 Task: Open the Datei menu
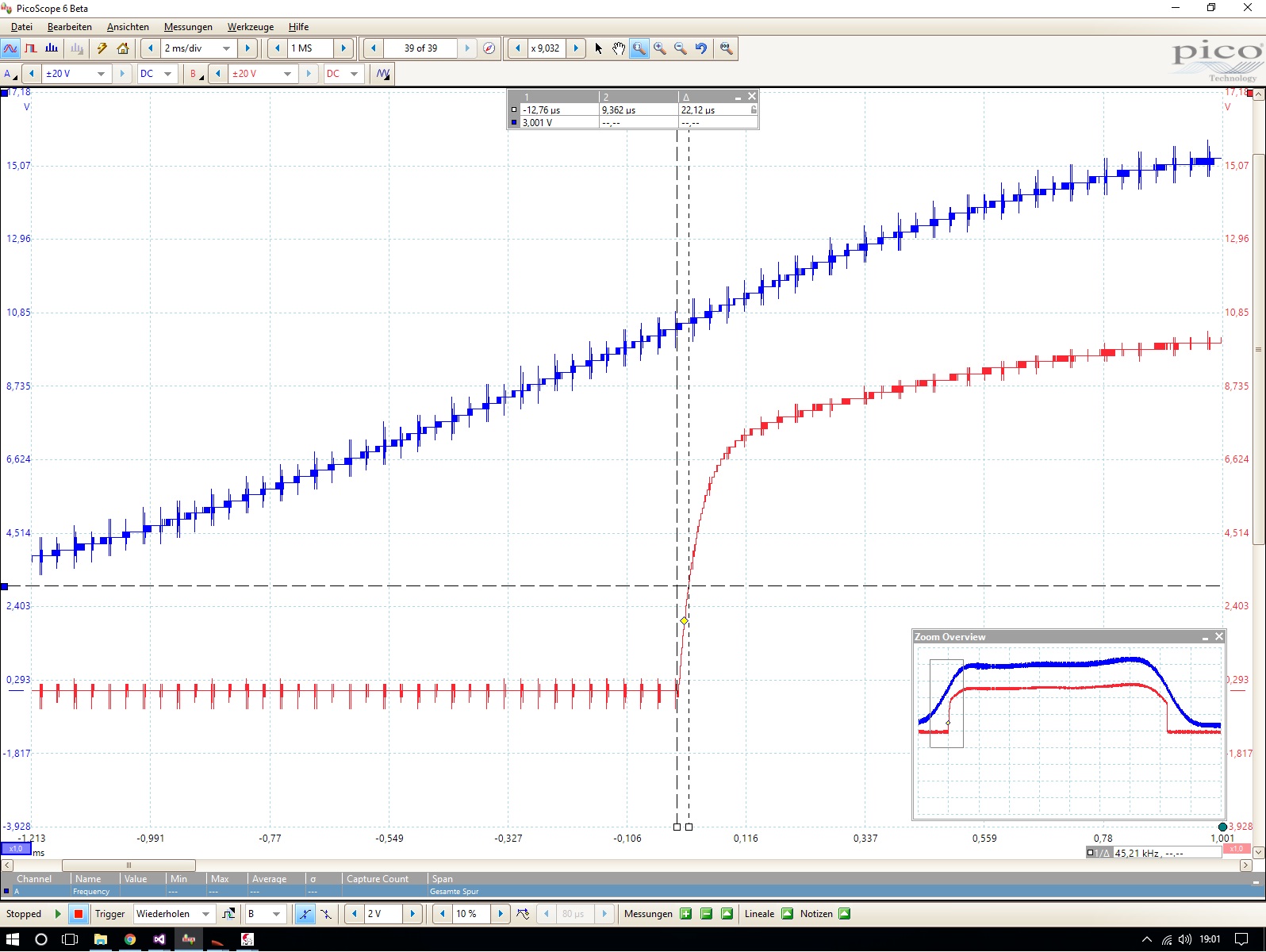click(21, 27)
